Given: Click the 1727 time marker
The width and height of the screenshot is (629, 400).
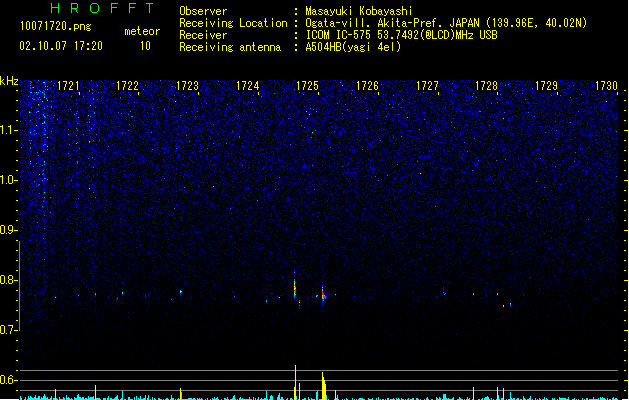Looking at the screenshot, I should point(427,86).
